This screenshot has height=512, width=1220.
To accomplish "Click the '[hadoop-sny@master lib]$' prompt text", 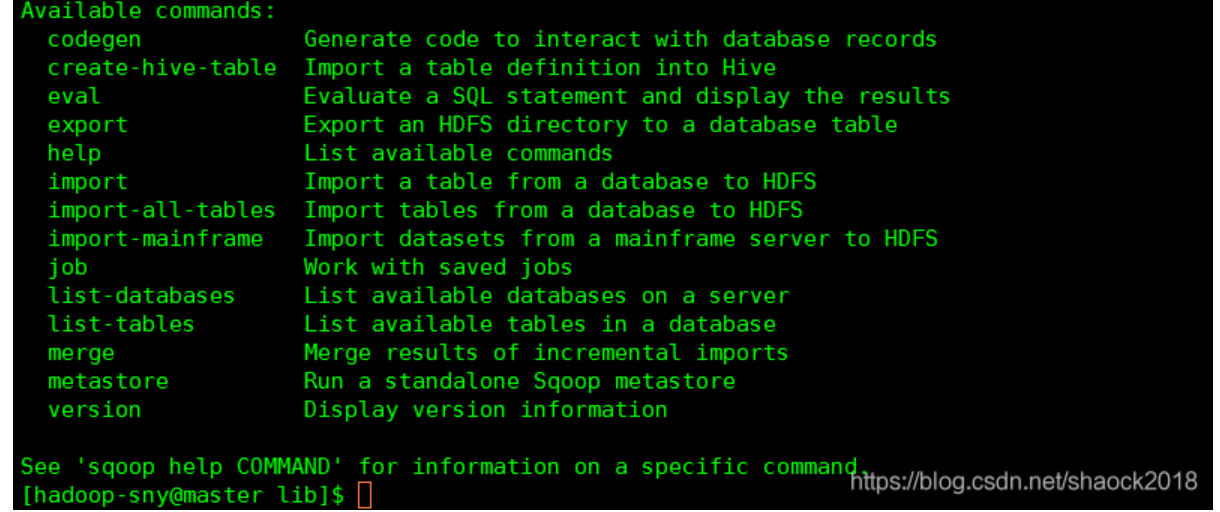I will pyautogui.click(x=182, y=495).
